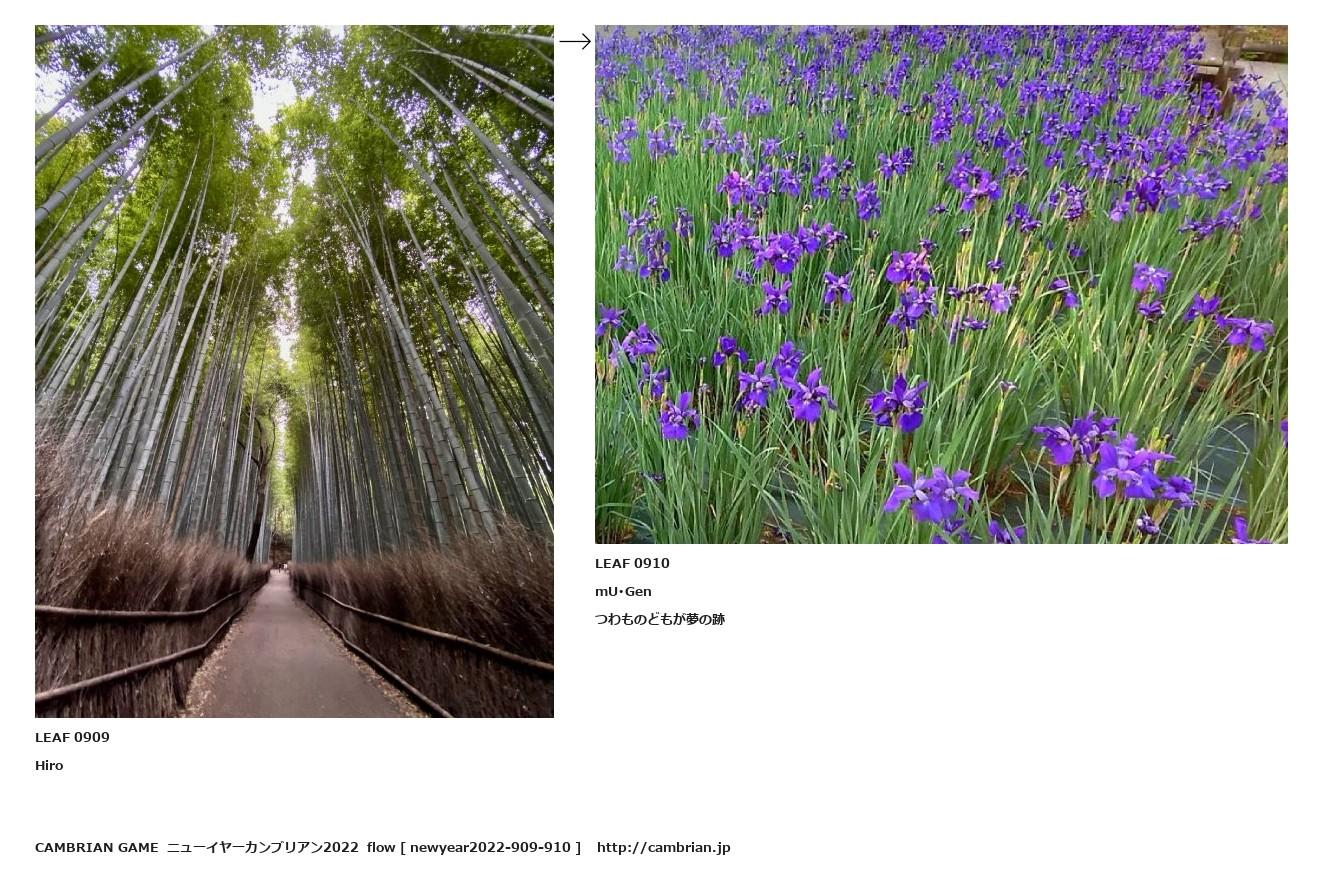Image resolution: width=1323 pixels, height=872 pixels.
Task: Click the word flow in the footer
Action: [381, 847]
